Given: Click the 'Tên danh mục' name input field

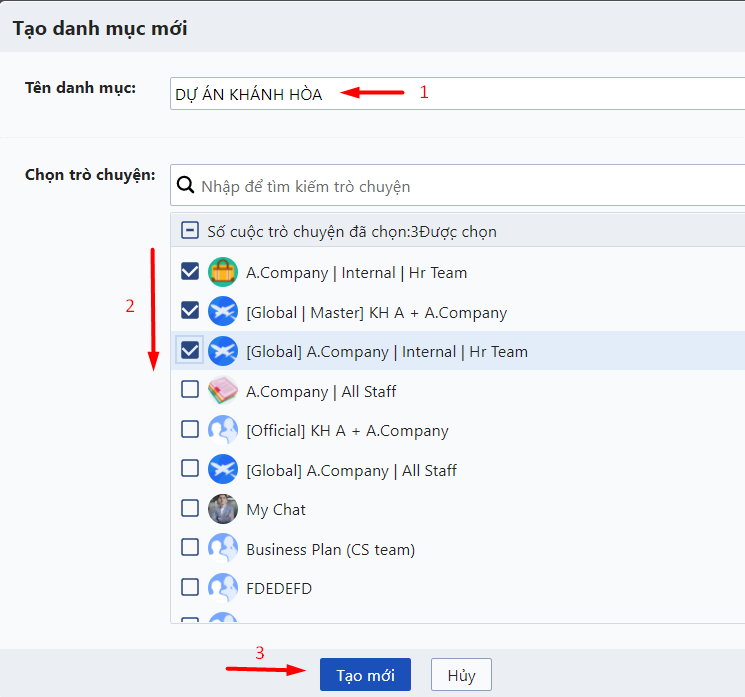Looking at the screenshot, I should (x=458, y=94).
